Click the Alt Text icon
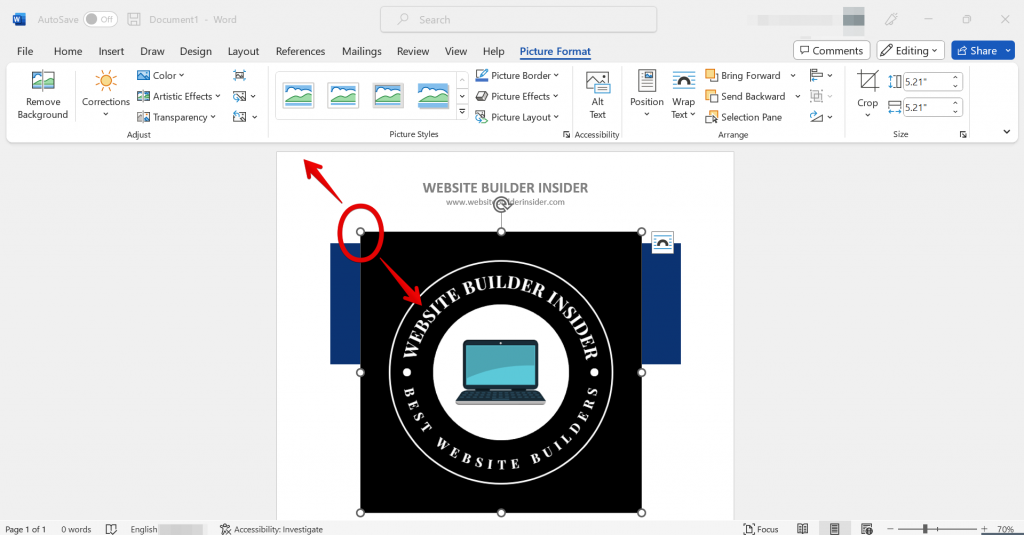 point(598,83)
